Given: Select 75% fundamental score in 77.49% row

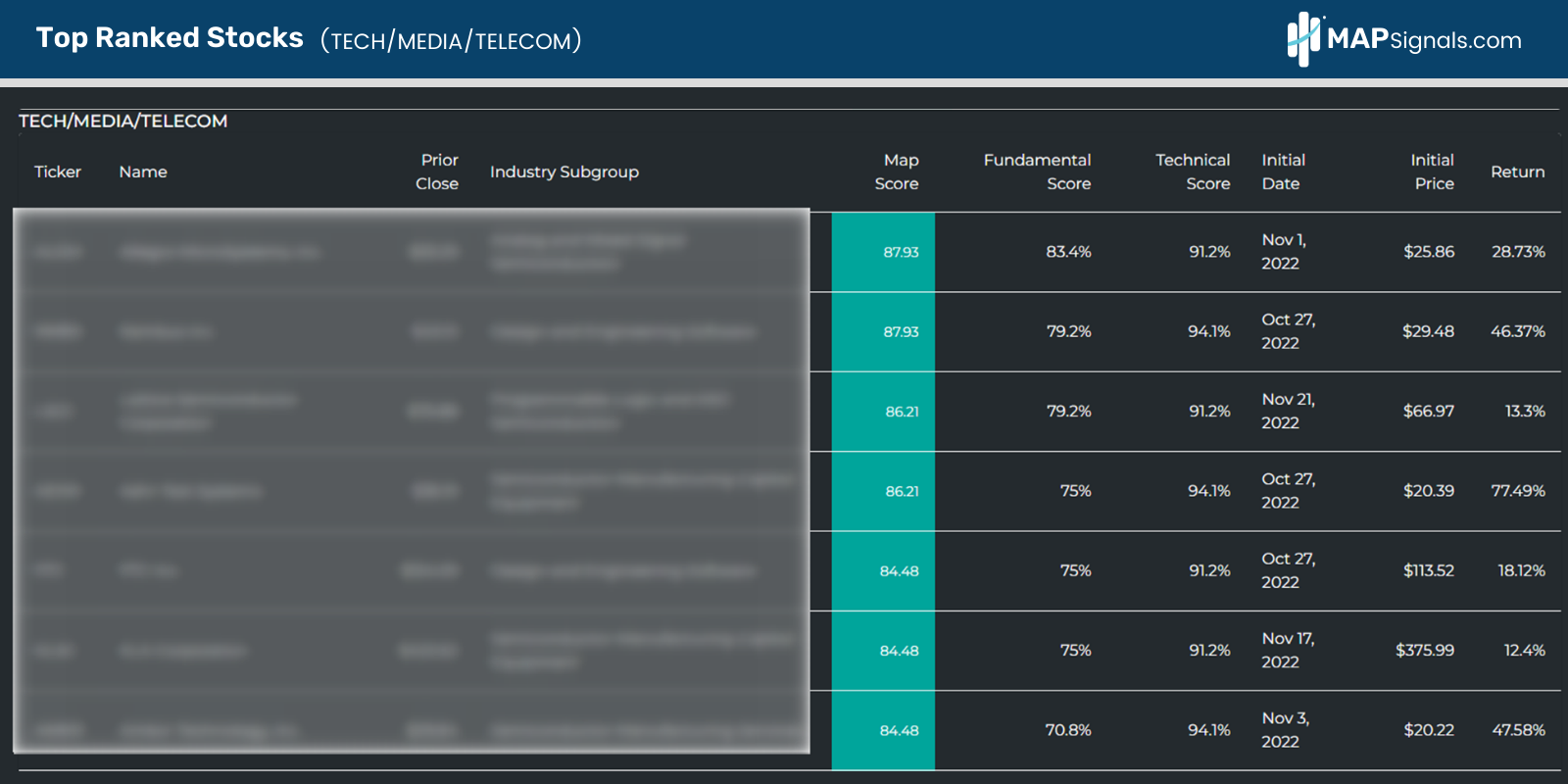Looking at the screenshot, I should pyautogui.click(x=1076, y=491).
